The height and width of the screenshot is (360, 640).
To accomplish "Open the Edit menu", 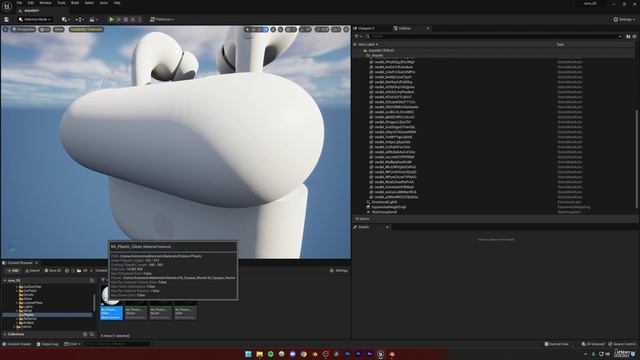I will 31,3.
